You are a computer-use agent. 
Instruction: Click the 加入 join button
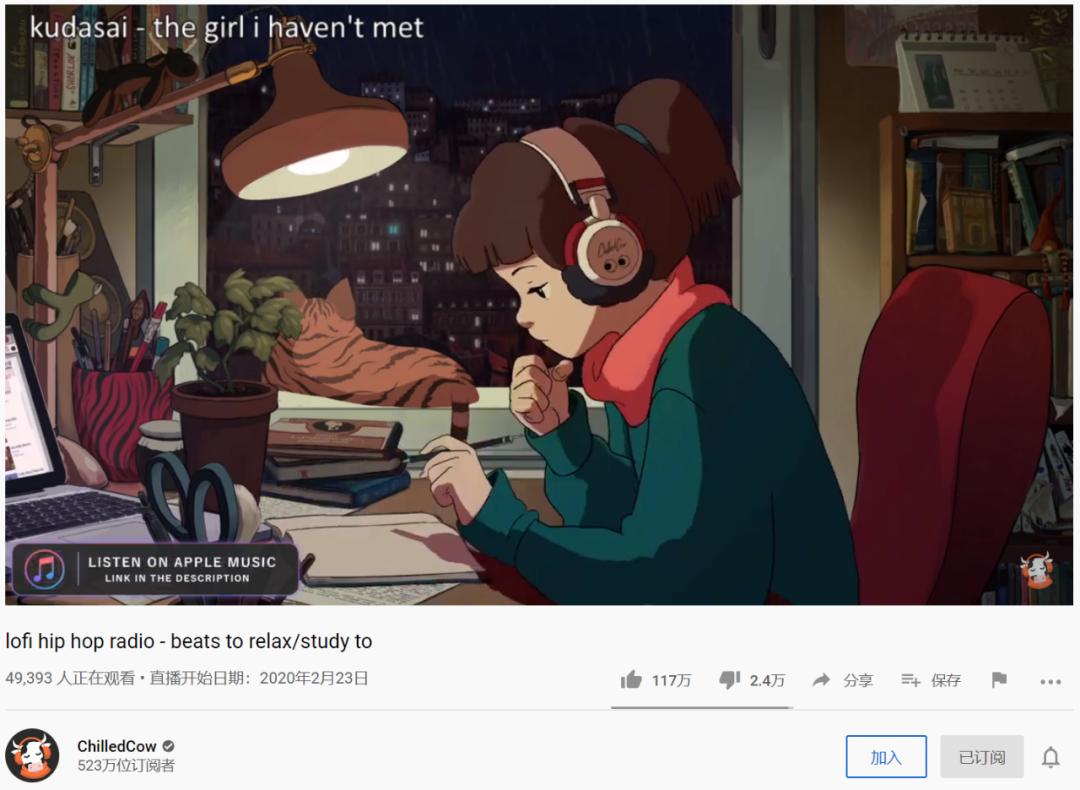pos(886,757)
